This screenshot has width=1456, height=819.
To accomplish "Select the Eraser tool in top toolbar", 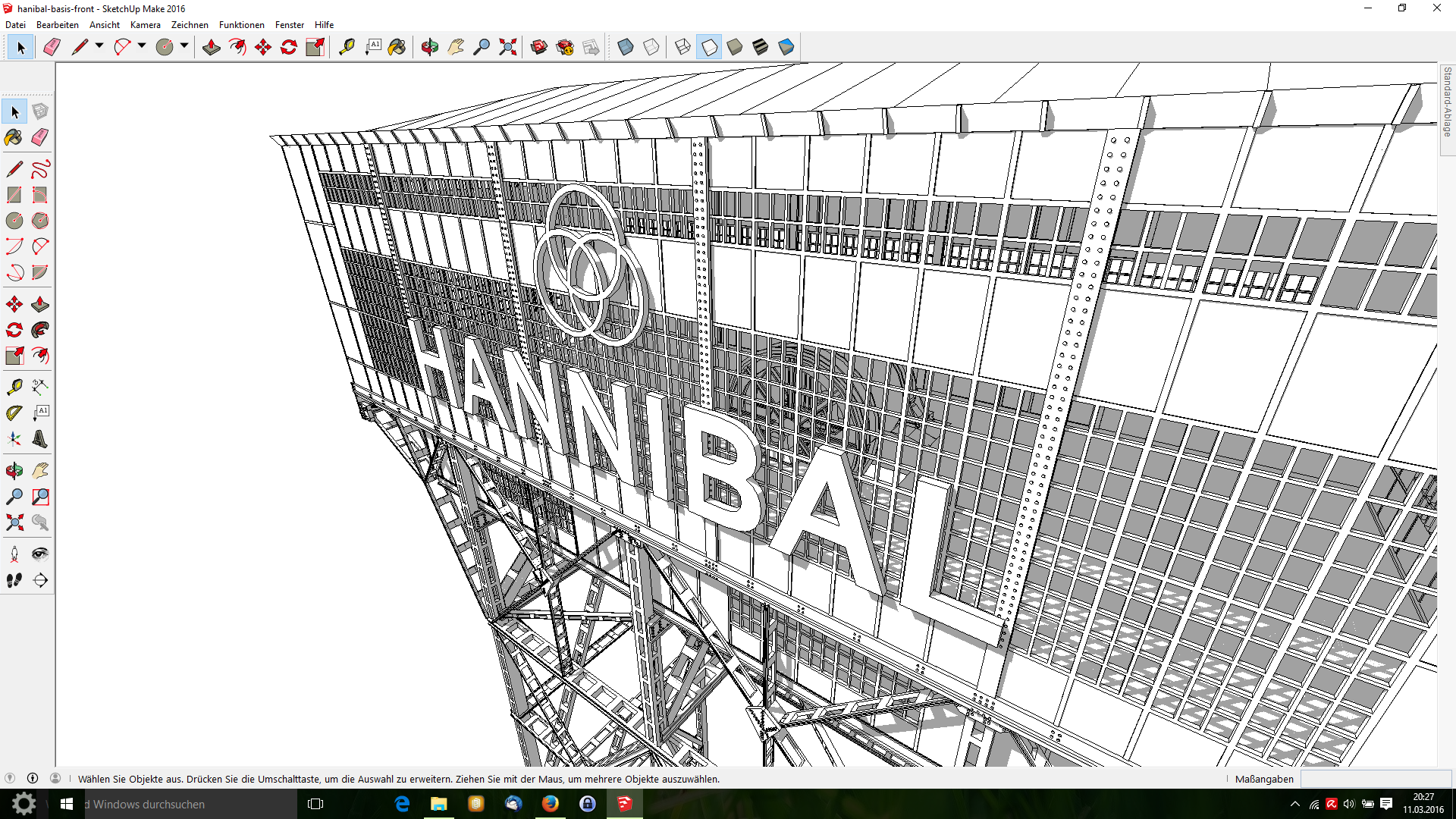I will (x=52, y=47).
